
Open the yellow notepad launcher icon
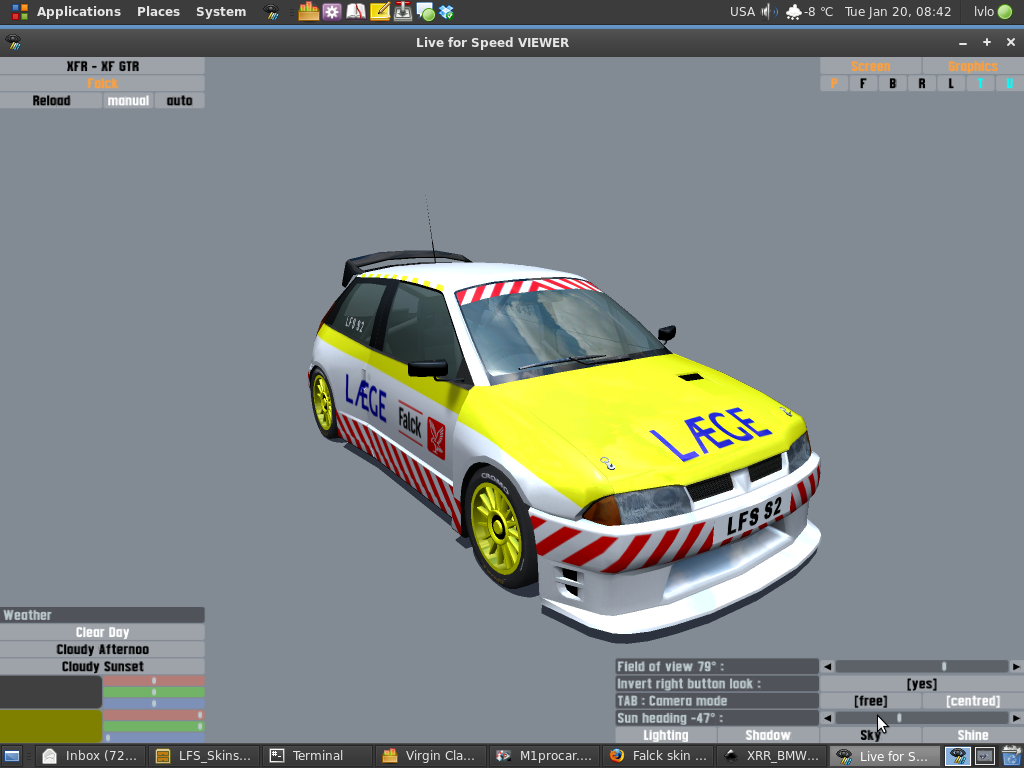pyautogui.click(x=379, y=11)
